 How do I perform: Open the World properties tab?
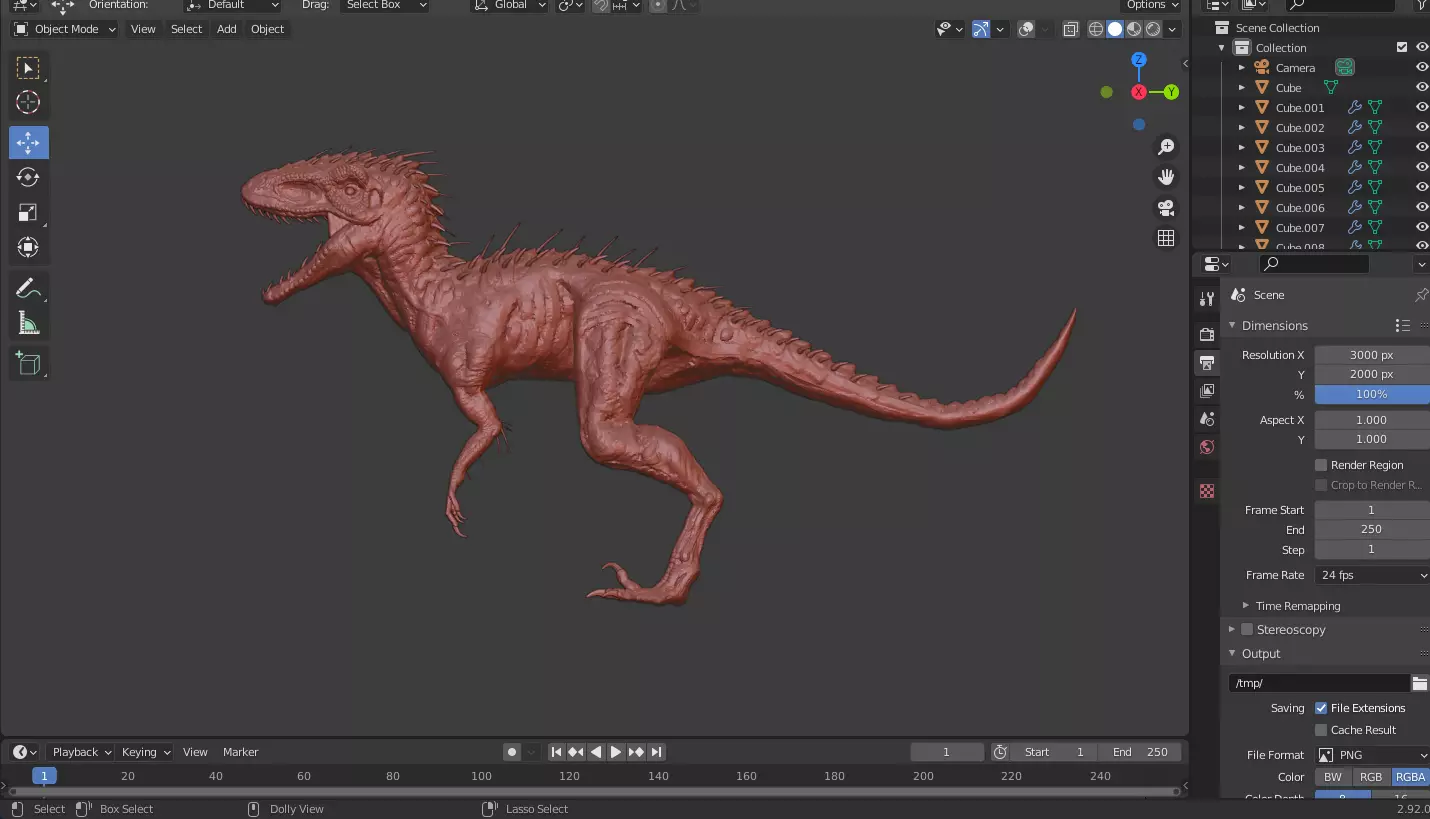pos(1207,446)
